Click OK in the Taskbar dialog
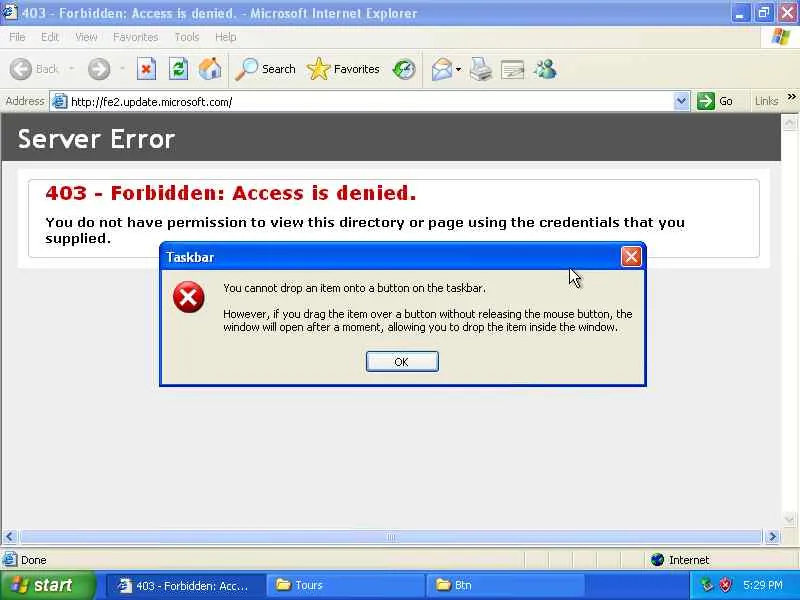This screenshot has width=800, height=600. coord(402,362)
